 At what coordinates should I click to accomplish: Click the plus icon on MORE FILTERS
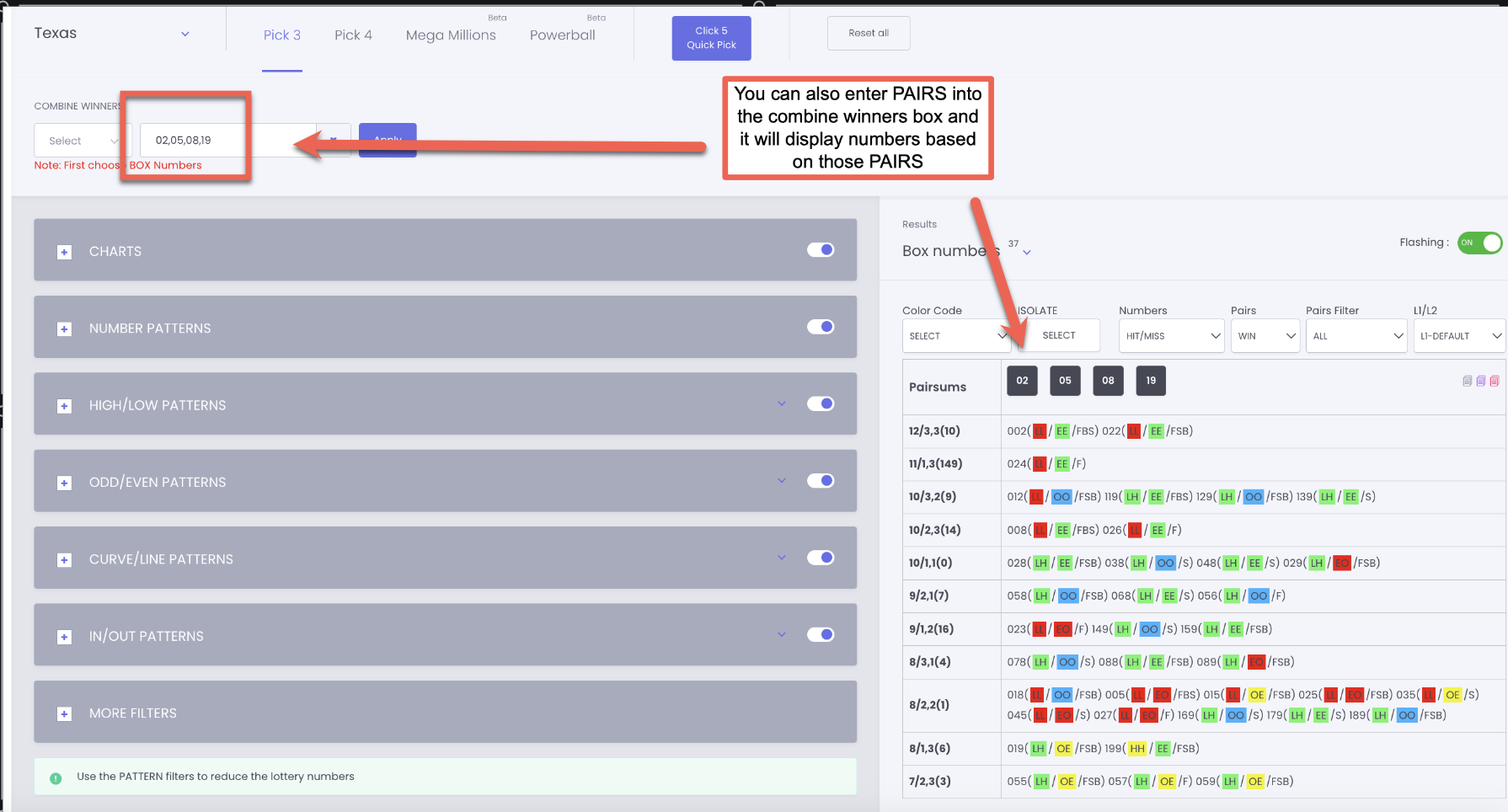click(x=64, y=713)
